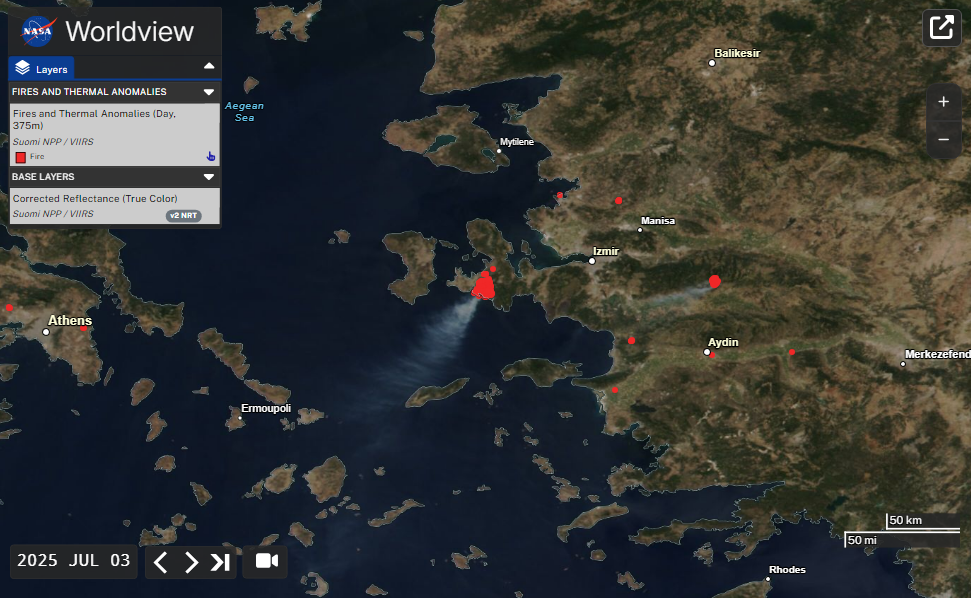The width and height of the screenshot is (971, 598).
Task: Click the Athens city label
Action: pyautogui.click(x=70, y=321)
